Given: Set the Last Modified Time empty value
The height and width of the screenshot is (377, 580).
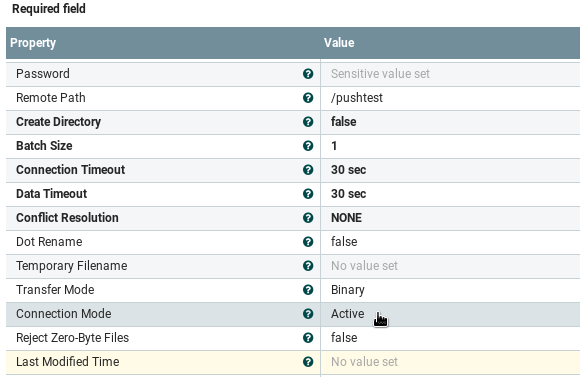Looking at the screenshot, I should coord(450,362).
